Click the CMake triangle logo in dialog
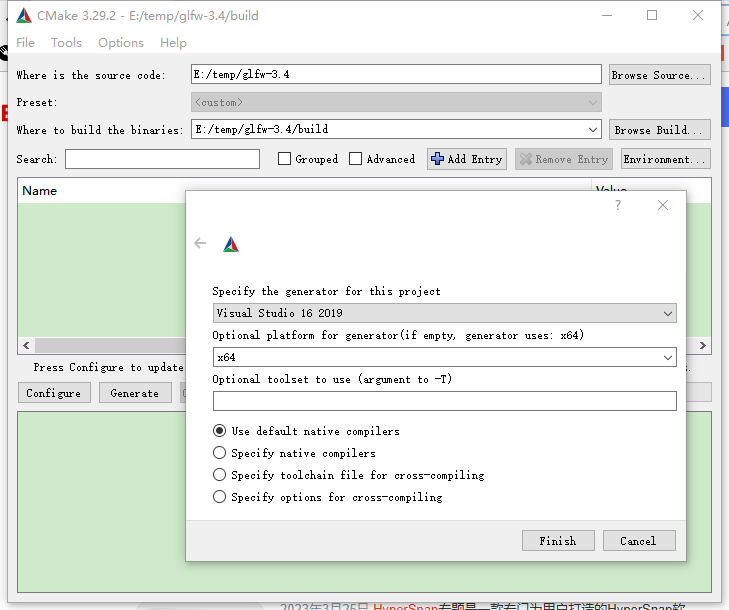 [x=231, y=244]
